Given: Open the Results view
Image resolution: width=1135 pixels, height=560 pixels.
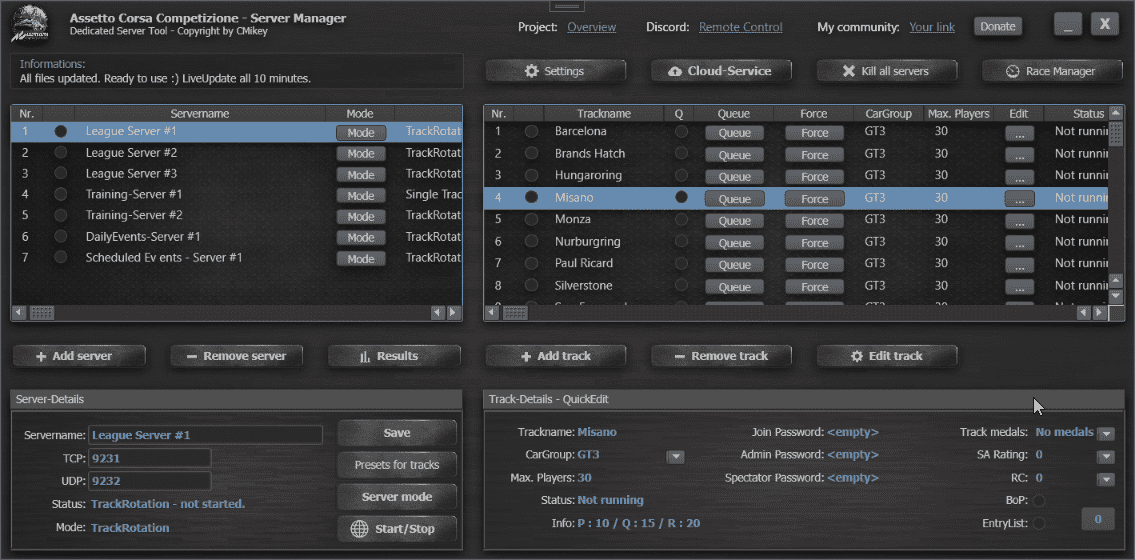Looking at the screenshot, I should pos(394,356).
